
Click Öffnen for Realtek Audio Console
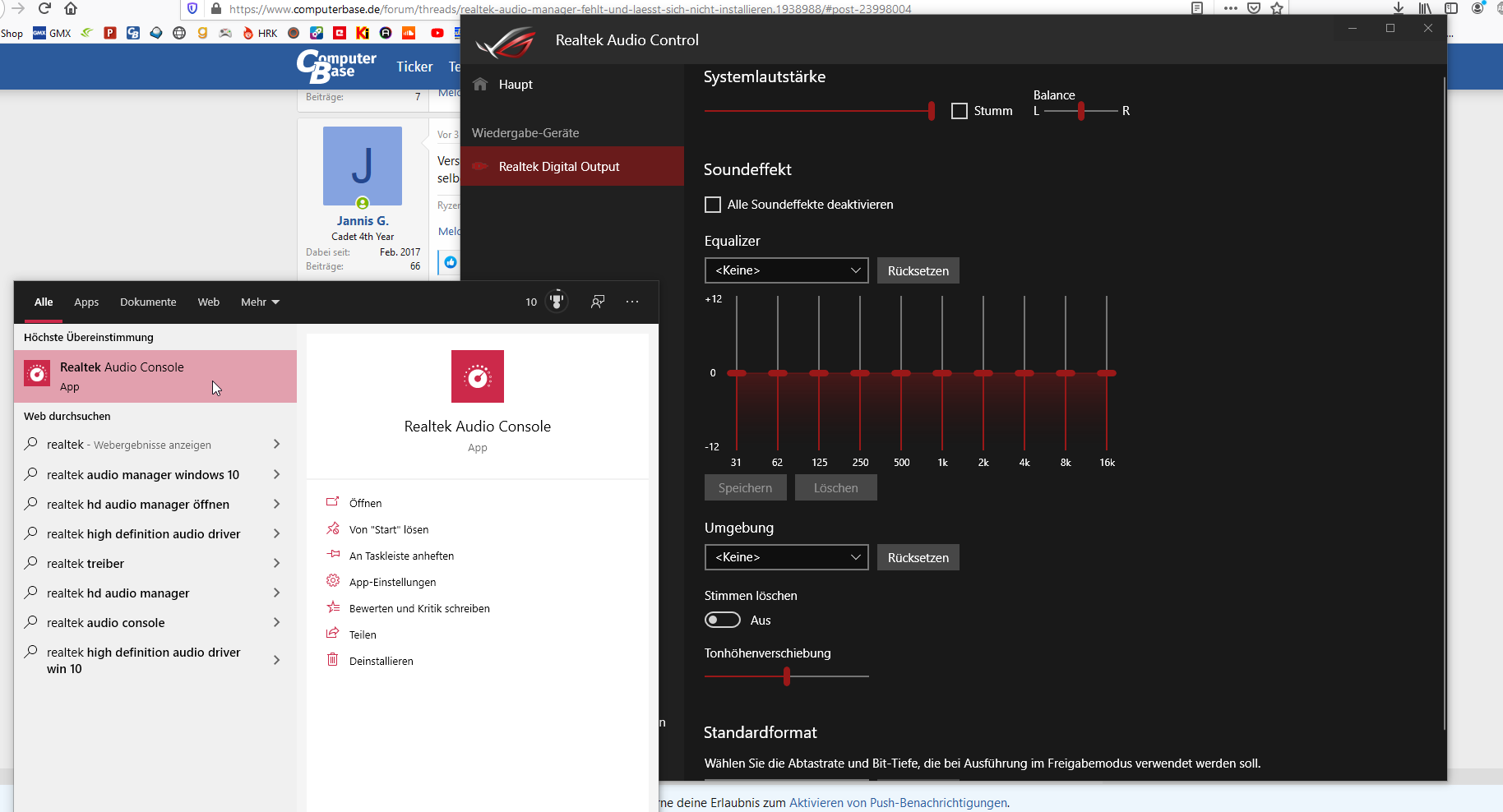tap(366, 503)
